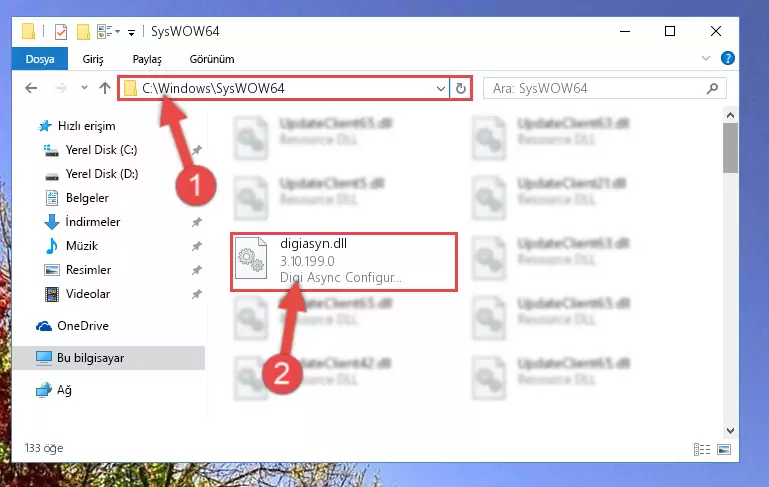Click the New Folder icon in title bar
This screenshot has width=769, height=487.
point(83,32)
